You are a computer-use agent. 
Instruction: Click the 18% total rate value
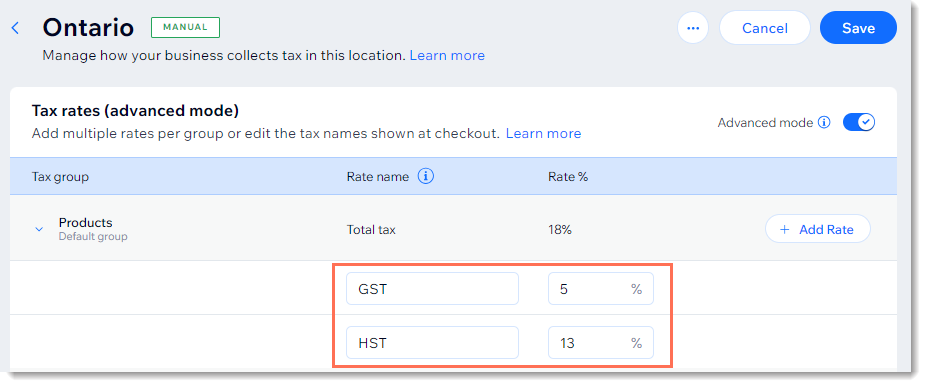click(560, 230)
